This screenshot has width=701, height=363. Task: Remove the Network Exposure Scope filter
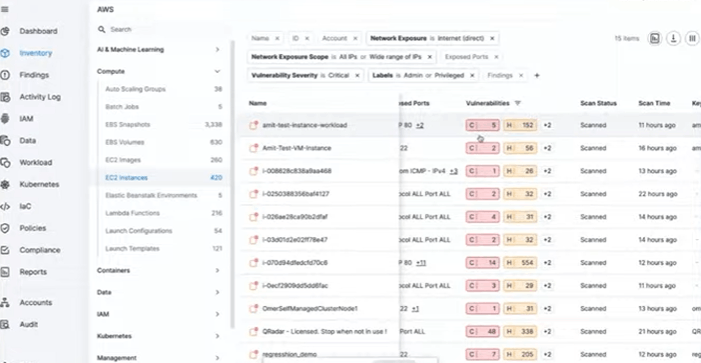pos(430,57)
